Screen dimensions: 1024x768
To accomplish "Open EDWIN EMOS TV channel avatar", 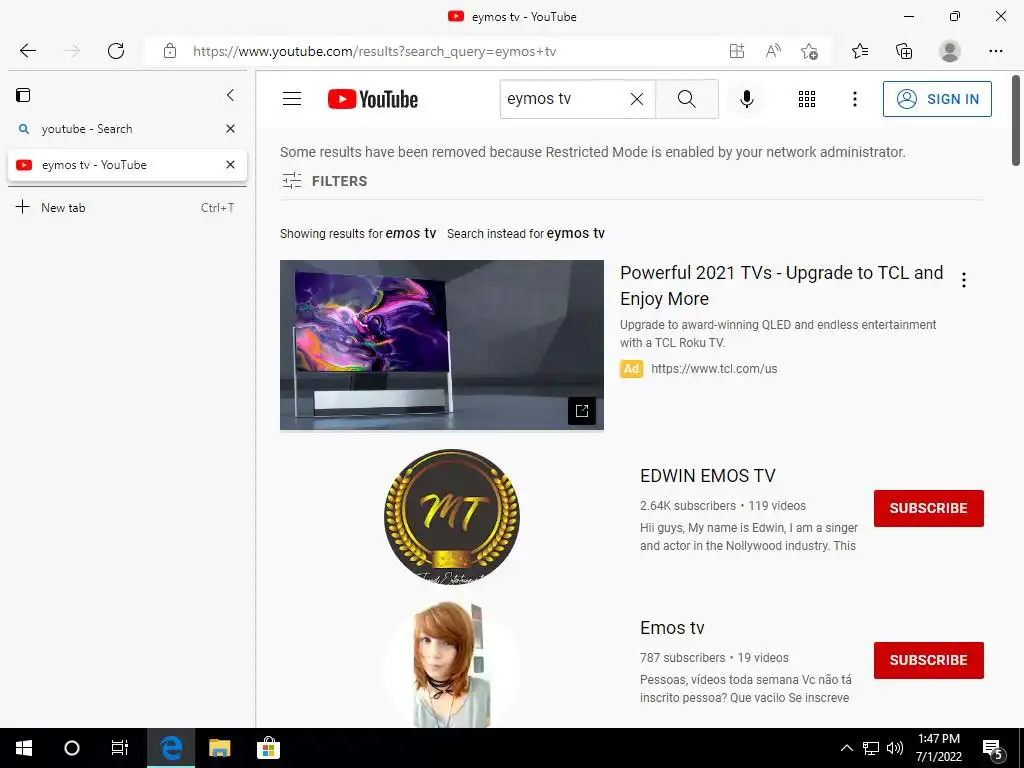I will pos(452,516).
